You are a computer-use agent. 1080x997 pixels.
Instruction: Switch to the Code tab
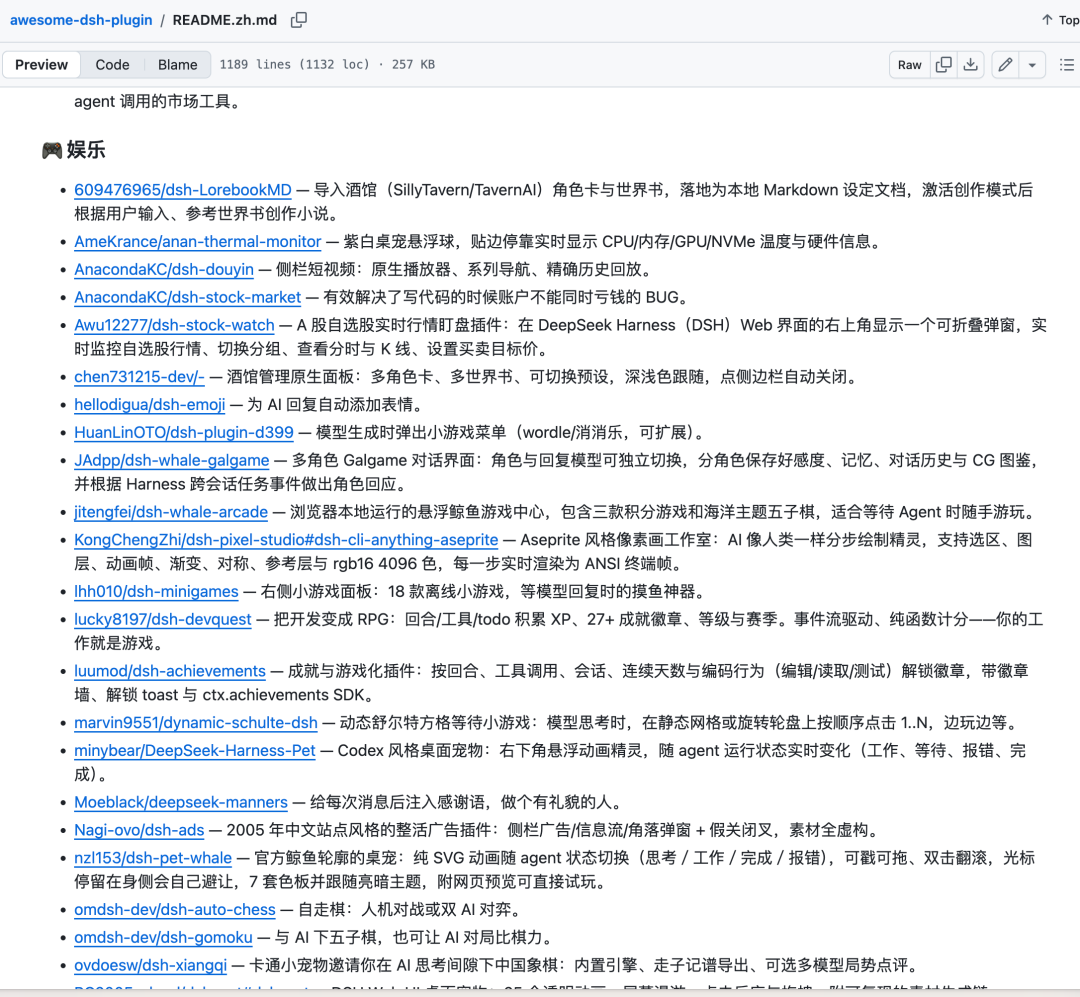point(112,65)
